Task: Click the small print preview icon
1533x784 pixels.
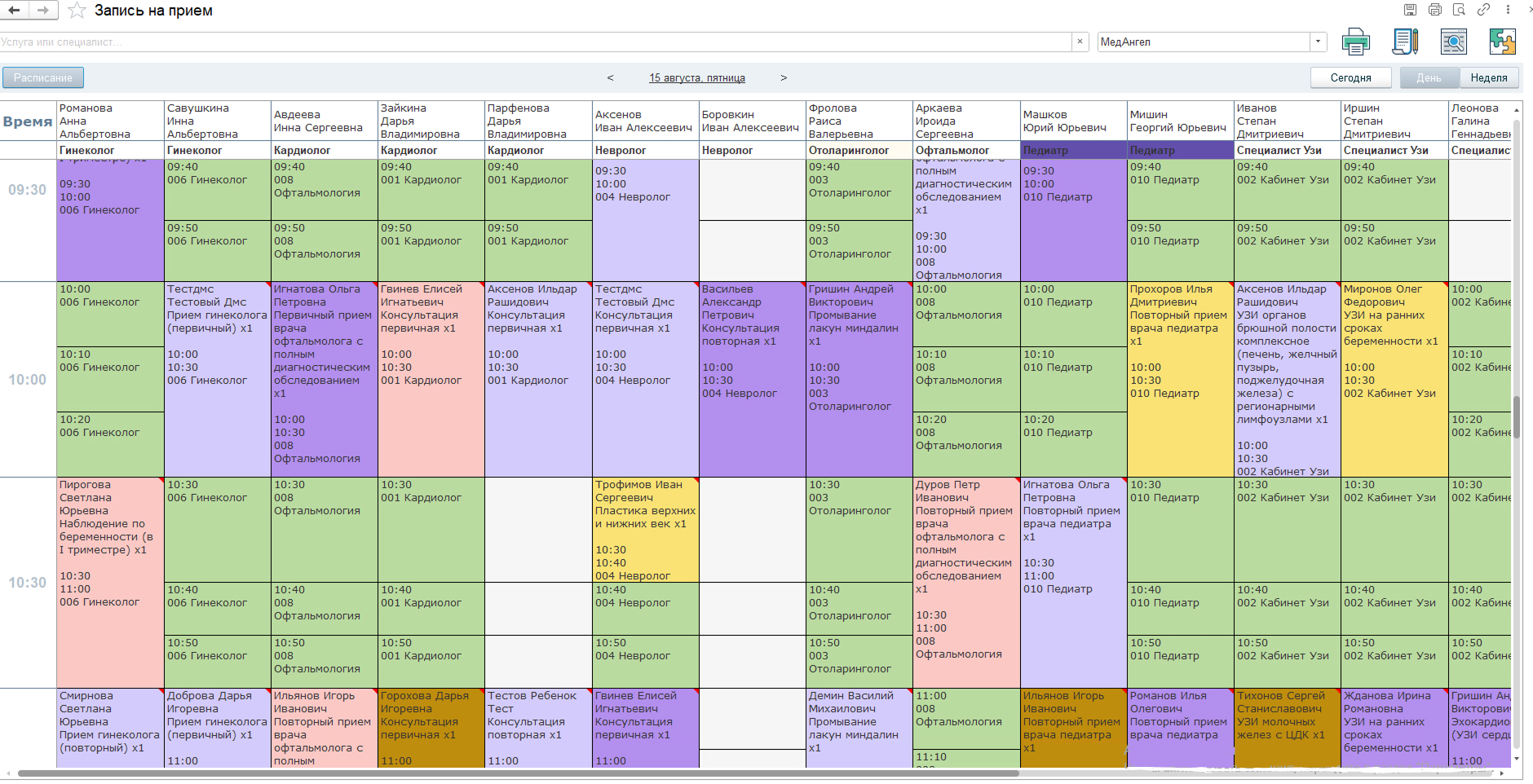Action: point(1459,10)
